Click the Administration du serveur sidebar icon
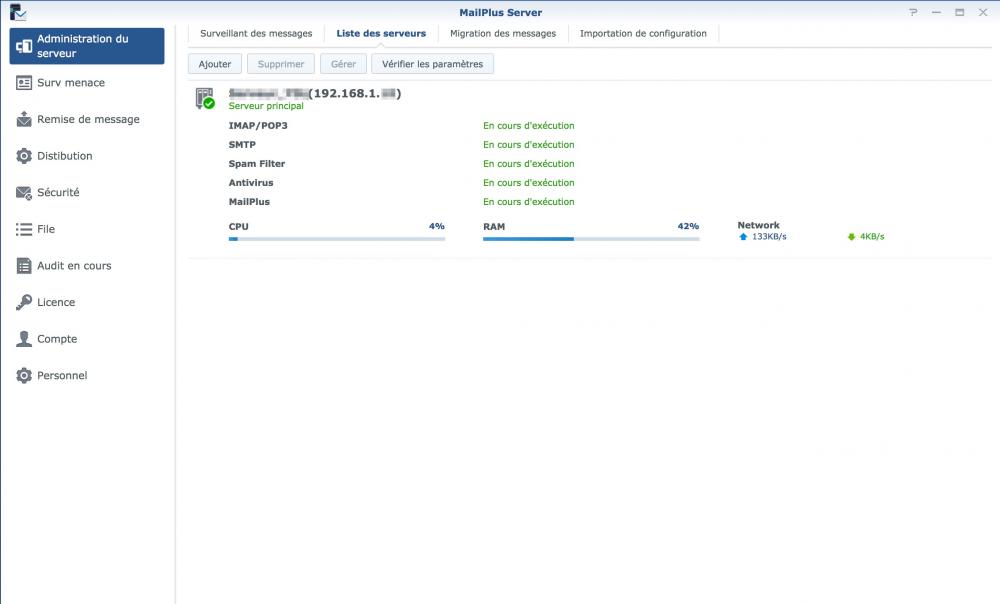 point(24,46)
